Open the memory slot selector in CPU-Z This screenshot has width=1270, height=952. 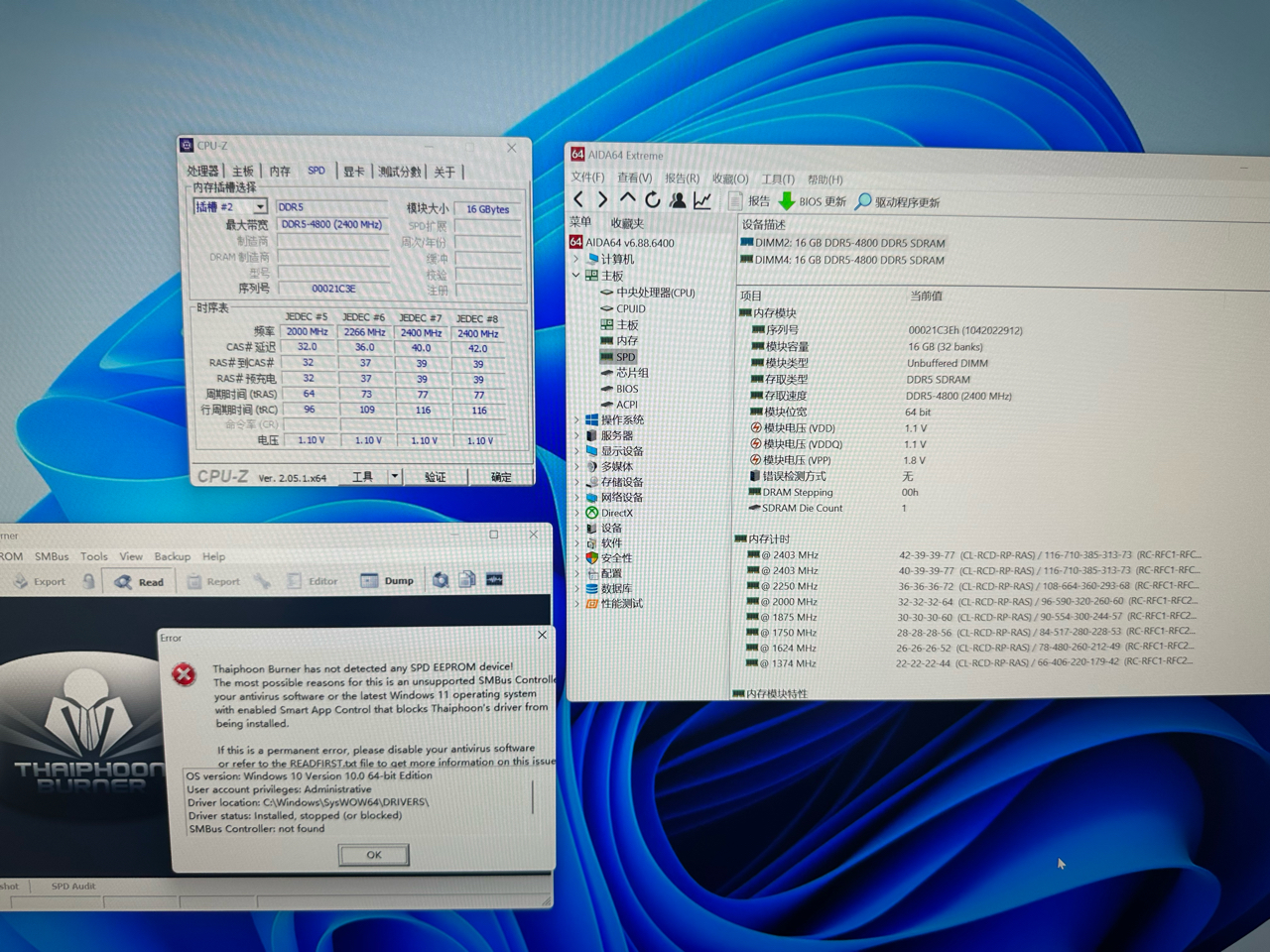pyautogui.click(x=230, y=206)
